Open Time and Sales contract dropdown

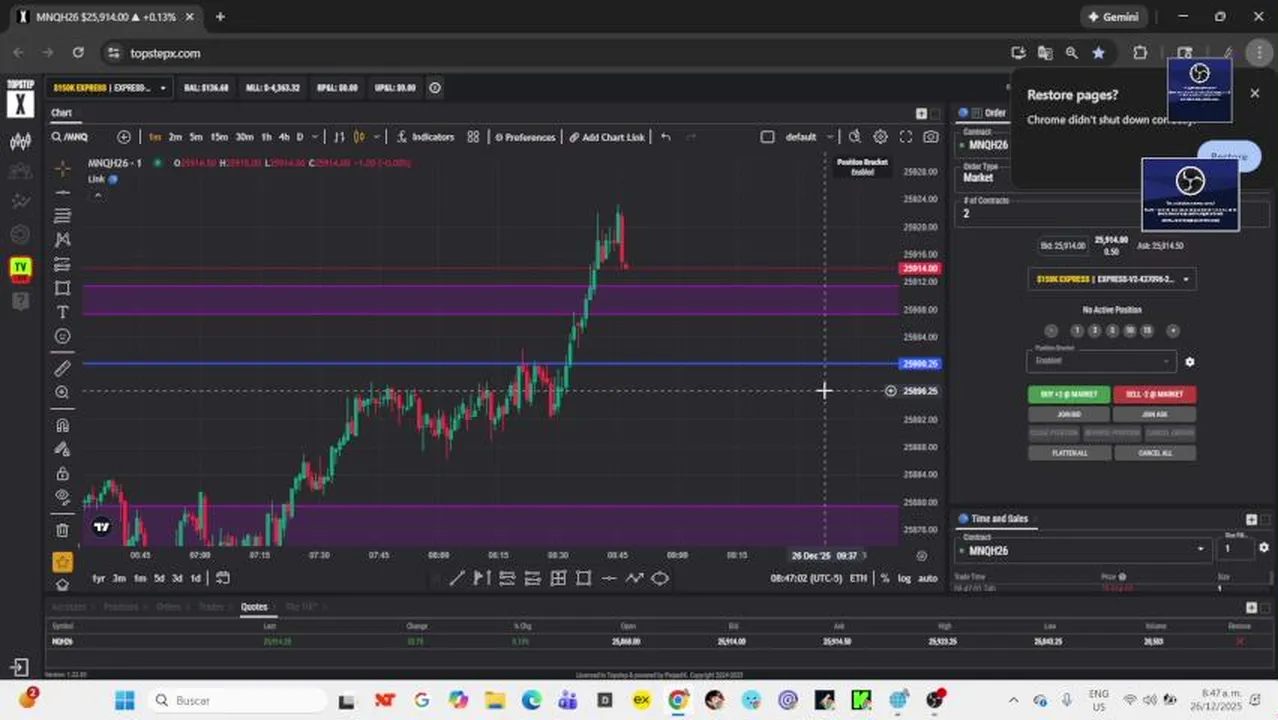point(1083,550)
